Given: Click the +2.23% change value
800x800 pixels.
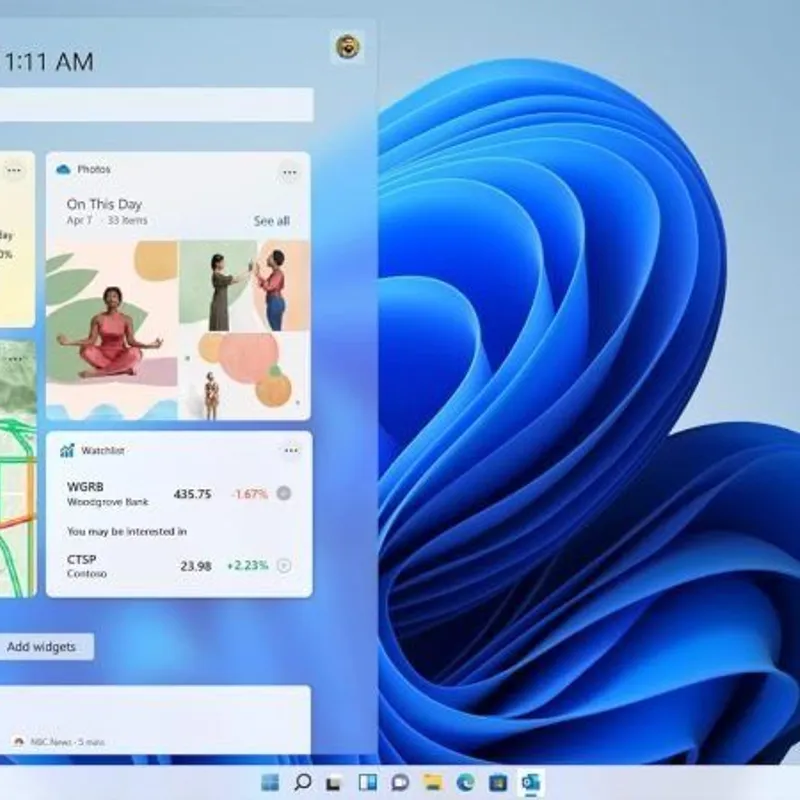Looking at the screenshot, I should [x=247, y=565].
